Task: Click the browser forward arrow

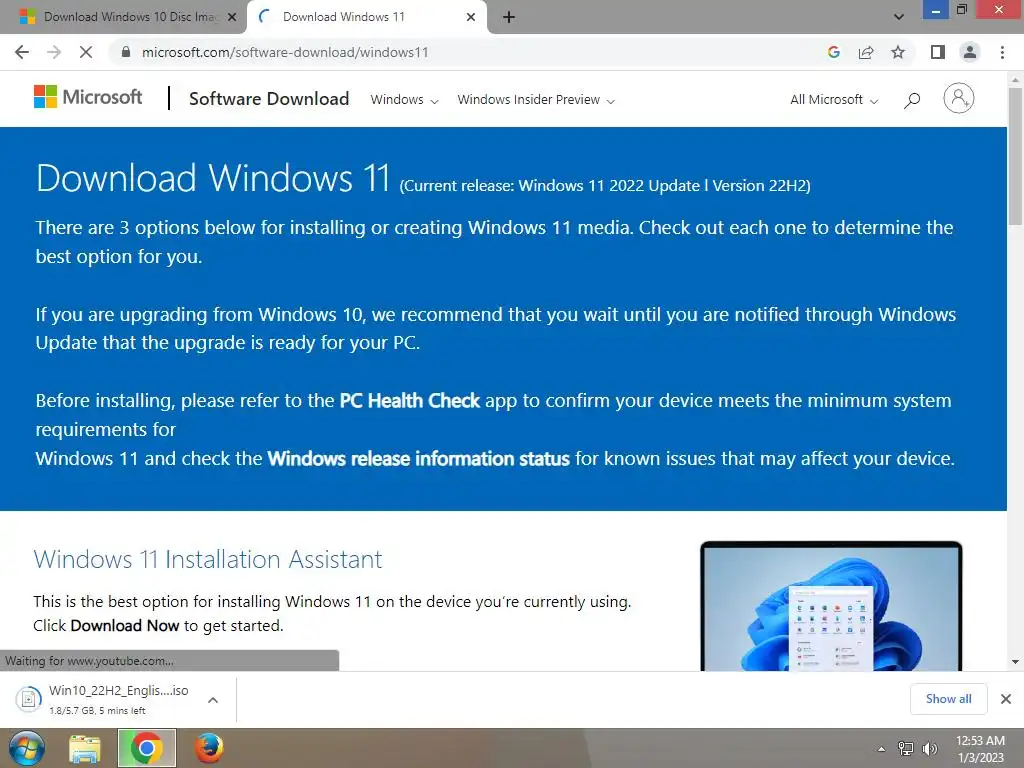Action: 54,52
